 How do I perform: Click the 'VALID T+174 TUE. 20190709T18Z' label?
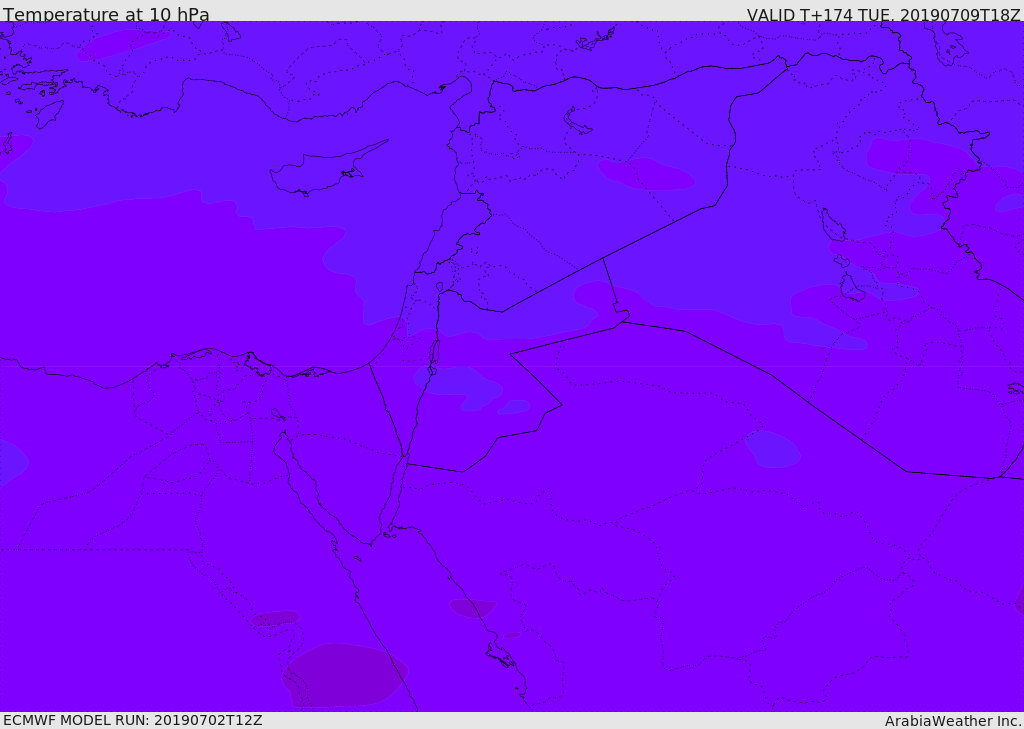tap(884, 14)
